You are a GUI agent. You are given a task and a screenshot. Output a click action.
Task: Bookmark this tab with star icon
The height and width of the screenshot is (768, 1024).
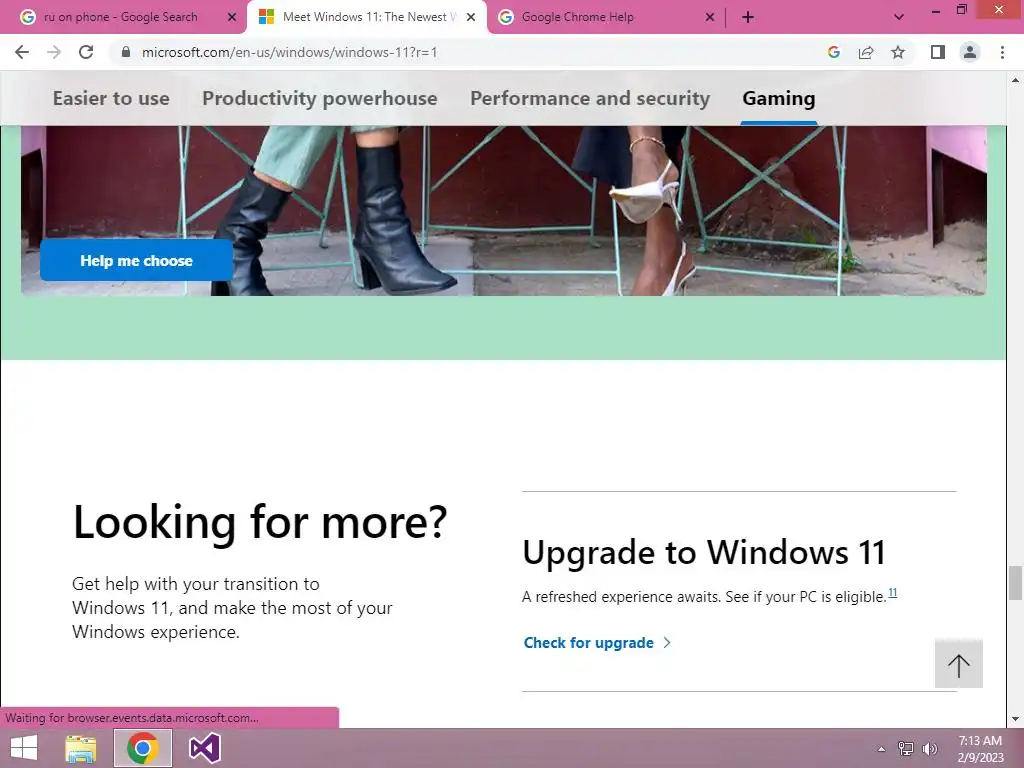pyautogui.click(x=898, y=52)
